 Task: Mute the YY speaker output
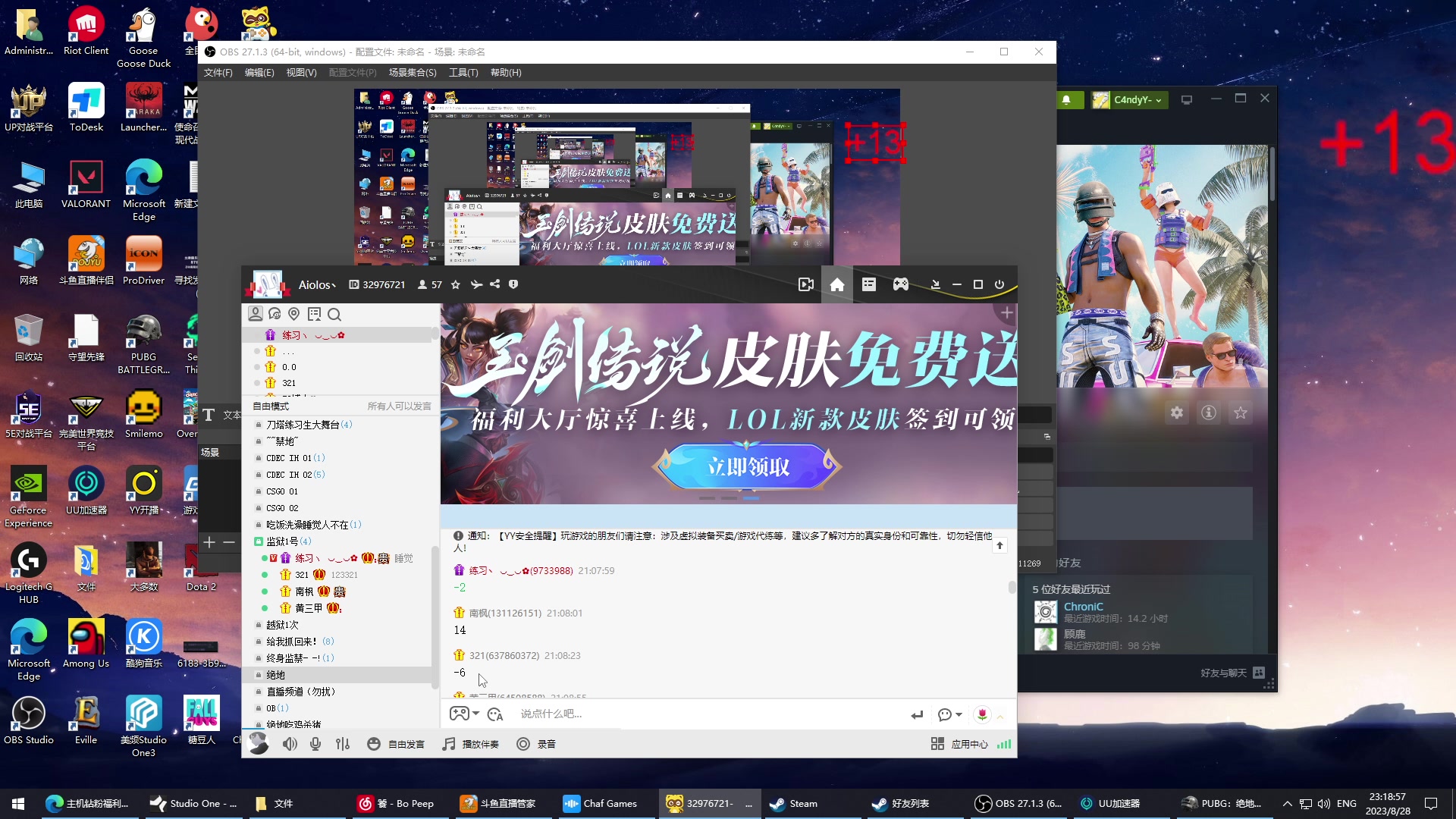(290, 744)
